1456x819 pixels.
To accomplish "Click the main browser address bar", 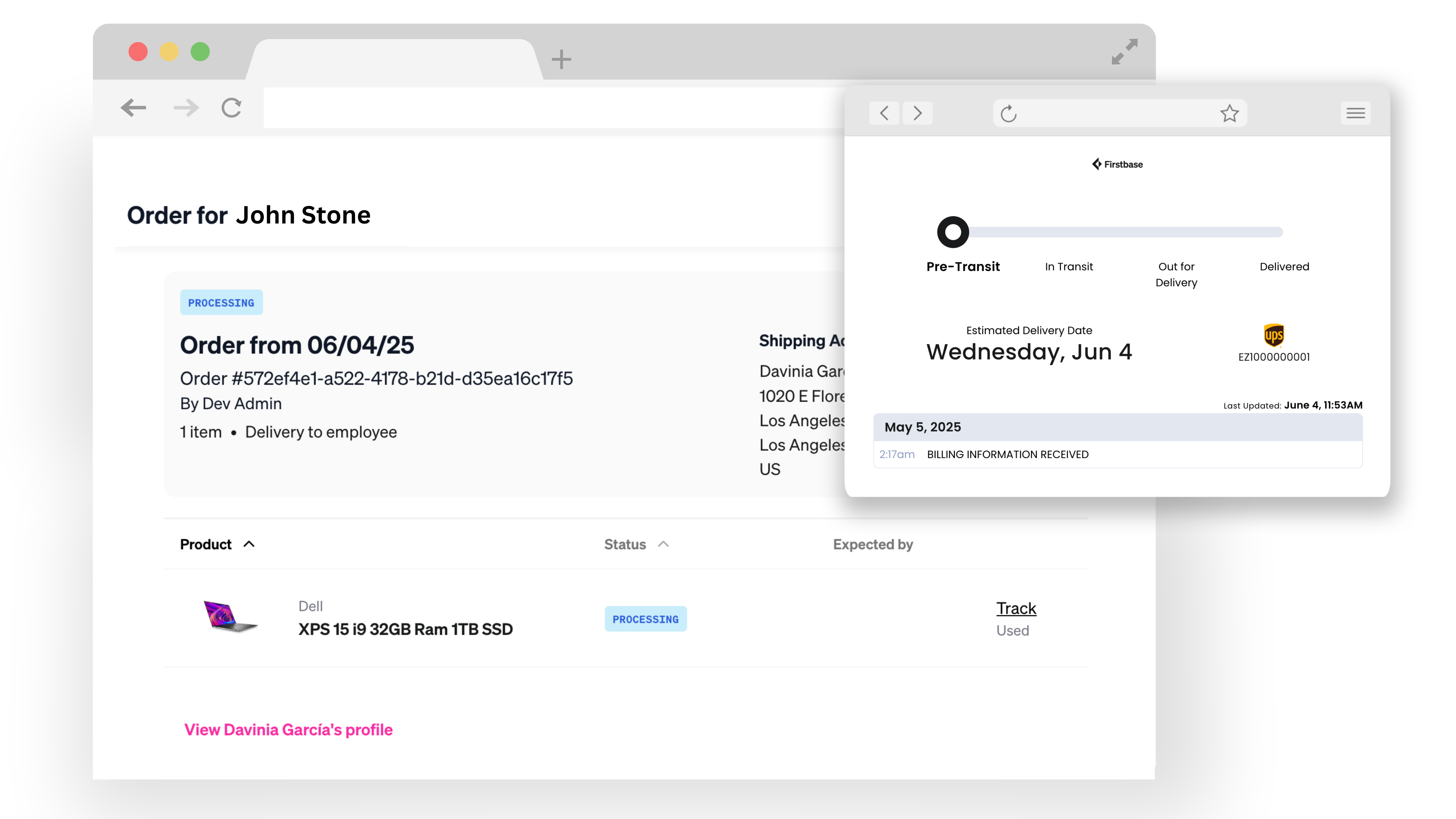I will tap(554, 108).
